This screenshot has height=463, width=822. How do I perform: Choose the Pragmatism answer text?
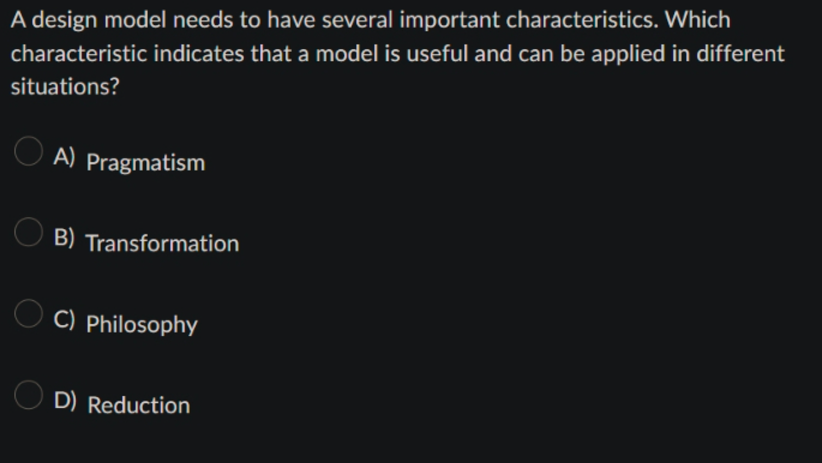(145, 163)
